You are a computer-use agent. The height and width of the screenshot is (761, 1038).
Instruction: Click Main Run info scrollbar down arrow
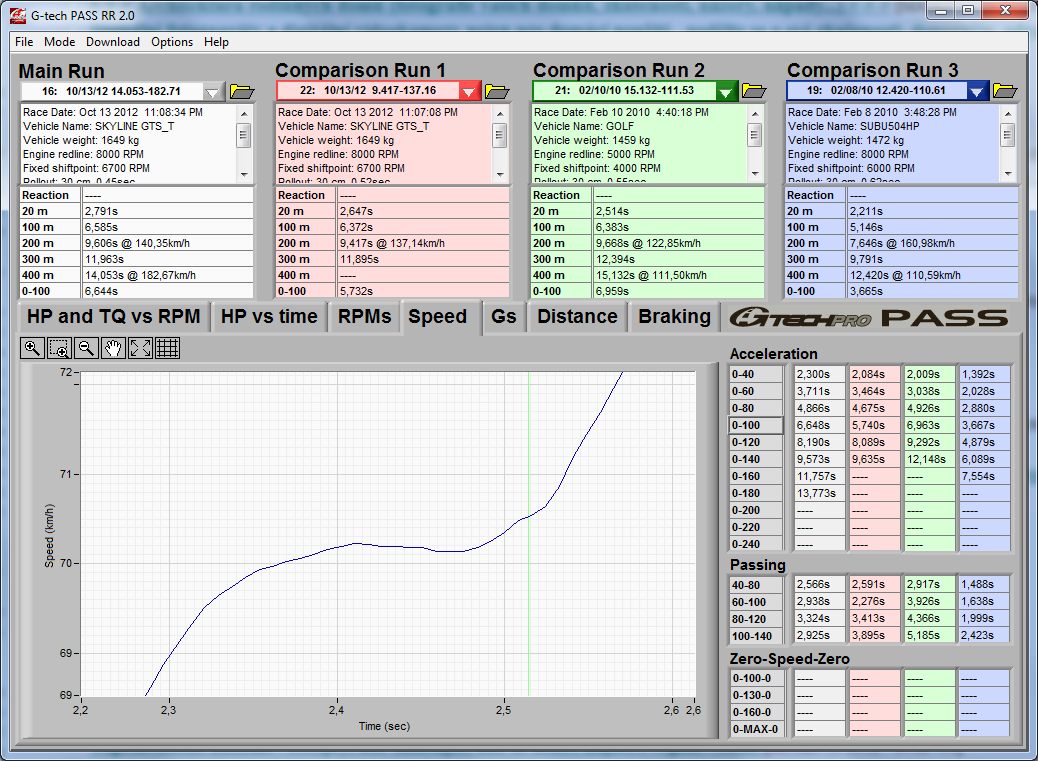pyautogui.click(x=244, y=175)
